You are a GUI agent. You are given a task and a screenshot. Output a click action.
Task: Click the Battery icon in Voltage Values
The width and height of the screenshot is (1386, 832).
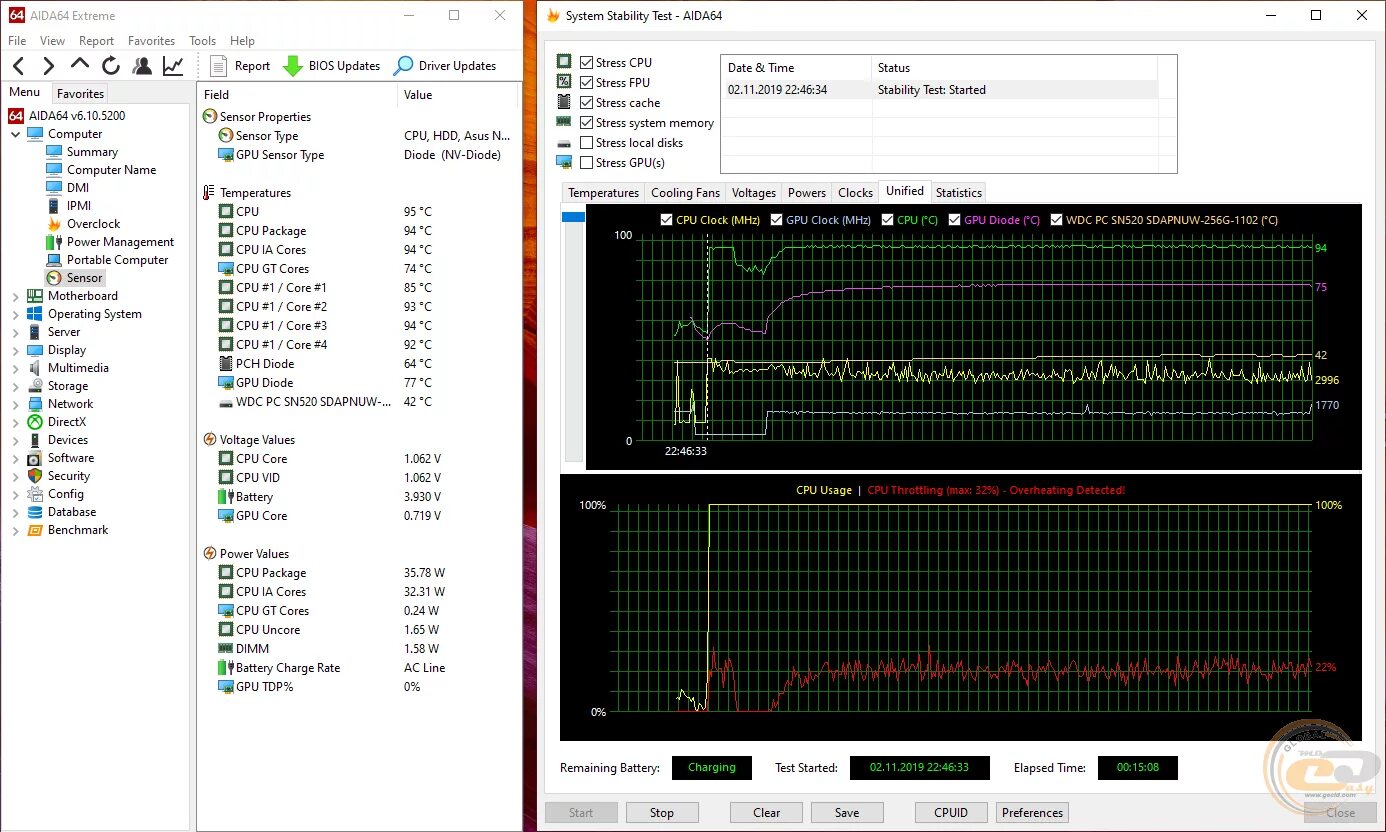point(226,497)
